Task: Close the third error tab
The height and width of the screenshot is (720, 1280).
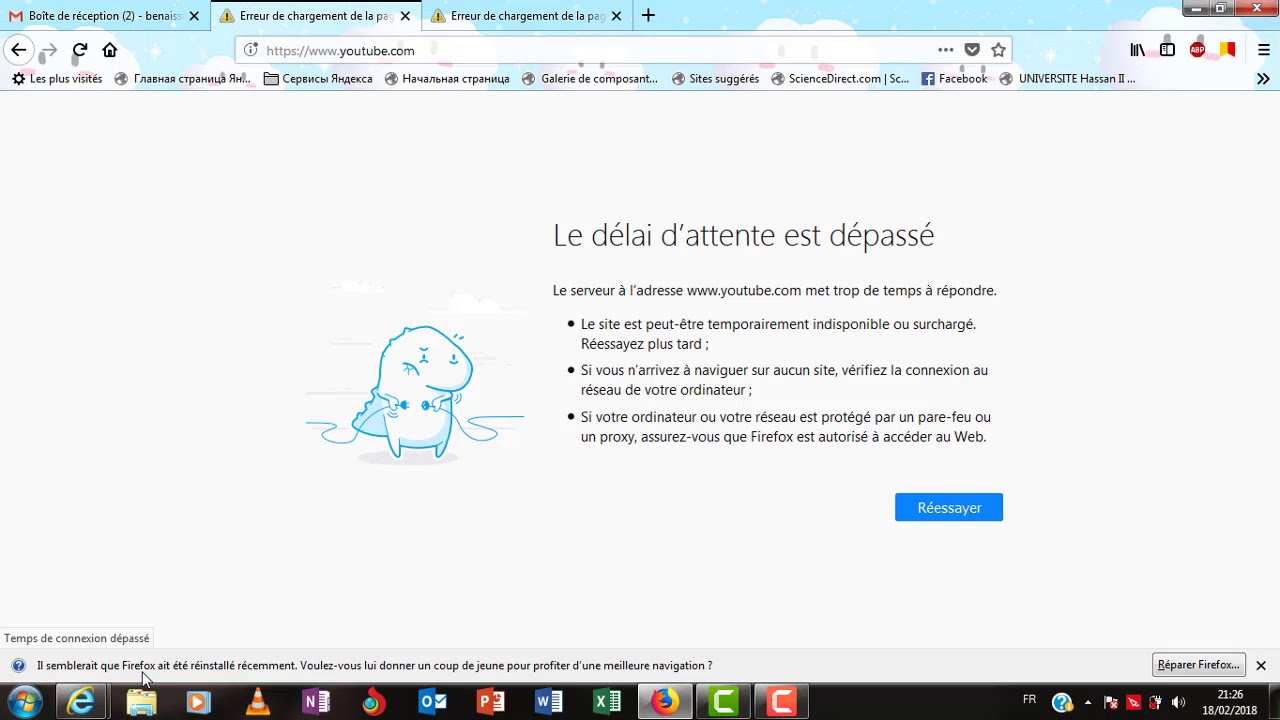Action: (x=616, y=16)
